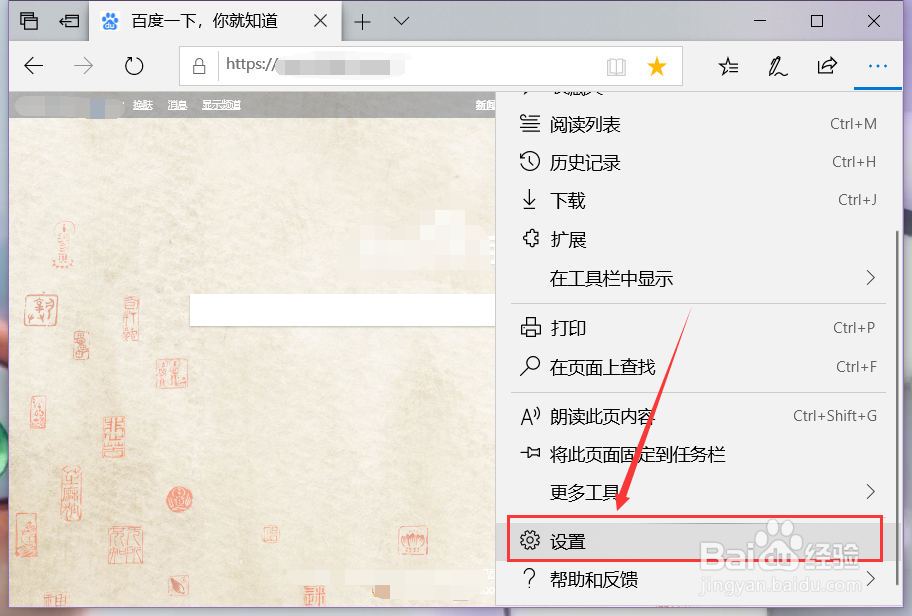Screen dimensions: 912x616
Task: Click the 消息 link on page
Action: click(177, 105)
